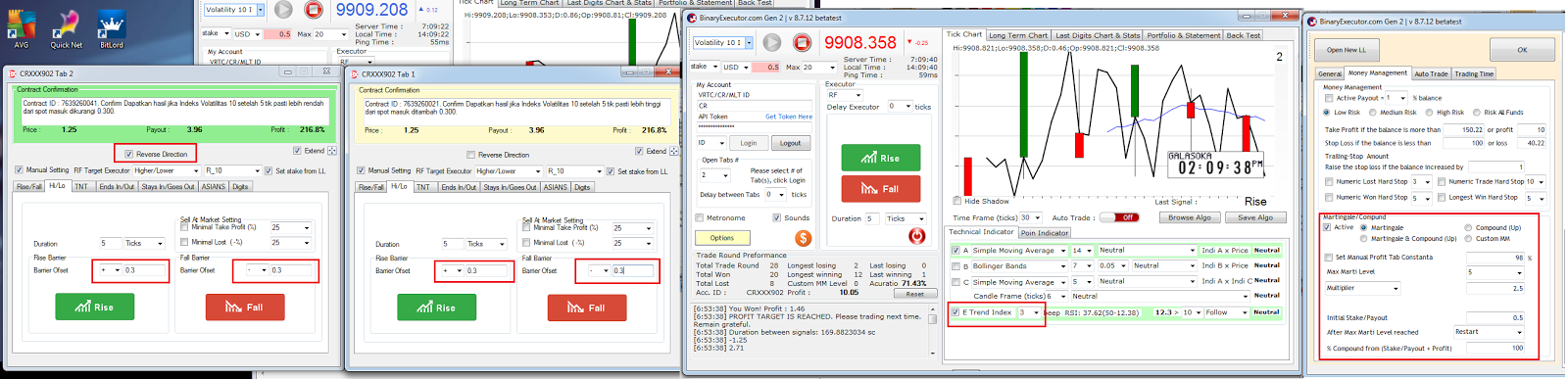This screenshot has width=1568, height=379.
Task: Click the expand icon next to Extend in Tab 2
Action: 332,151
